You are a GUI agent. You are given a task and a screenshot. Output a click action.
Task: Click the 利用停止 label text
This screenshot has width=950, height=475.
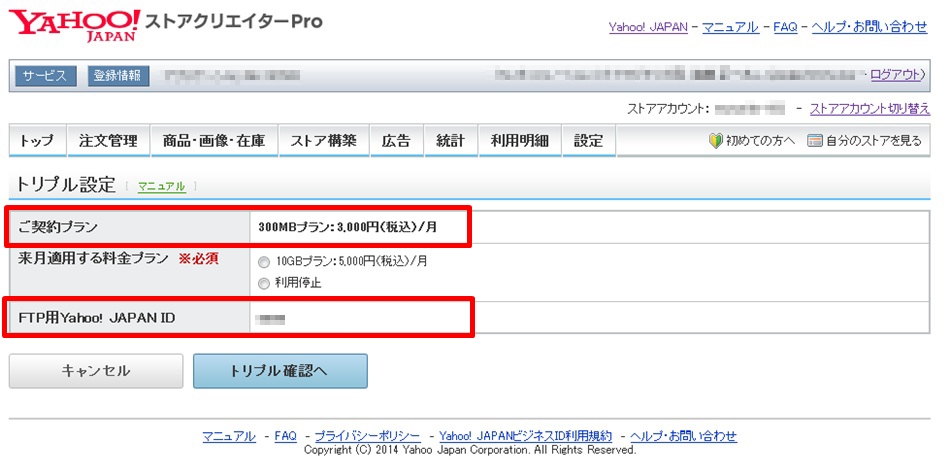[297, 282]
